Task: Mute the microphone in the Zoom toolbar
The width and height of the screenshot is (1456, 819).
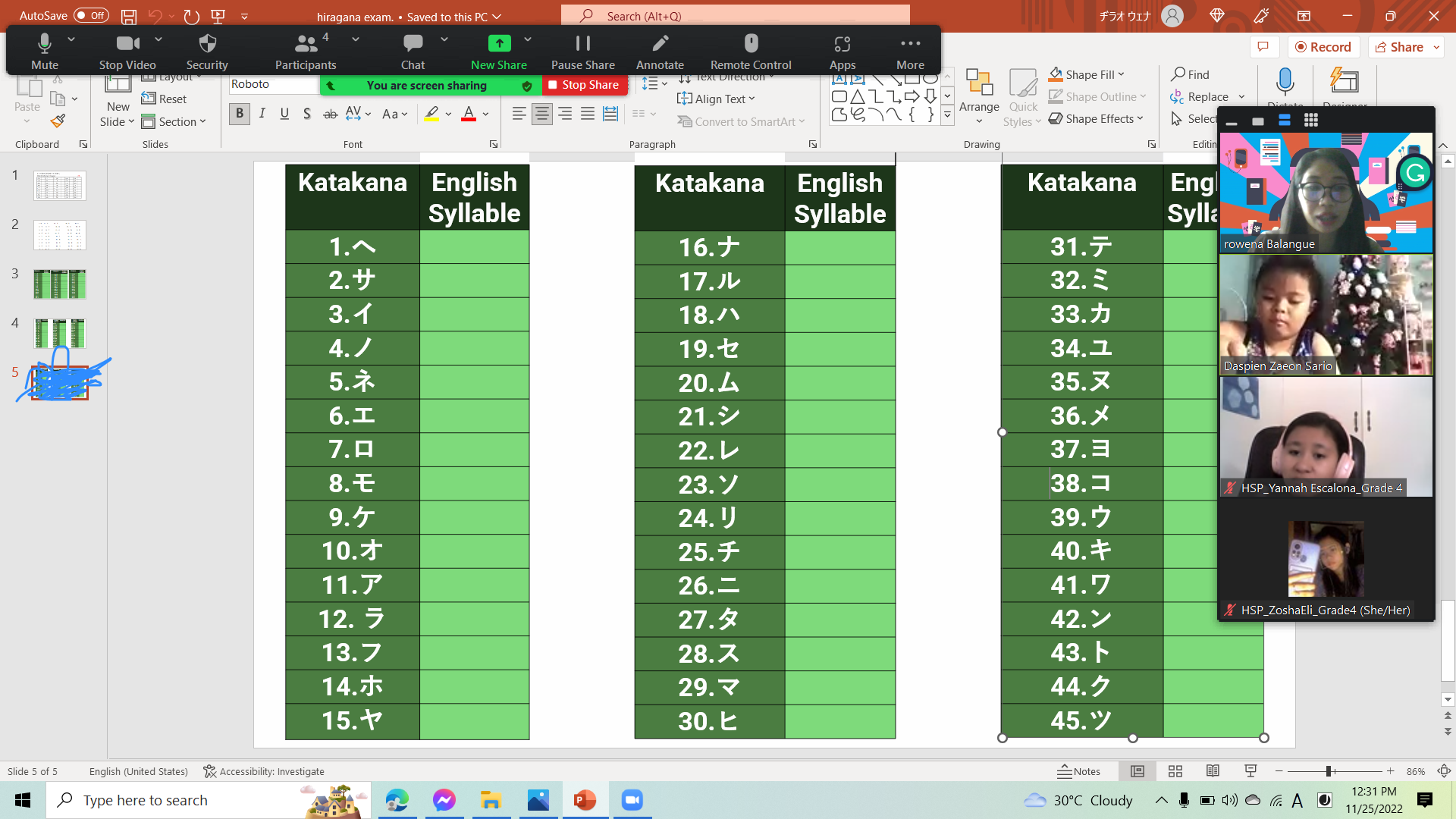Action: tap(44, 51)
